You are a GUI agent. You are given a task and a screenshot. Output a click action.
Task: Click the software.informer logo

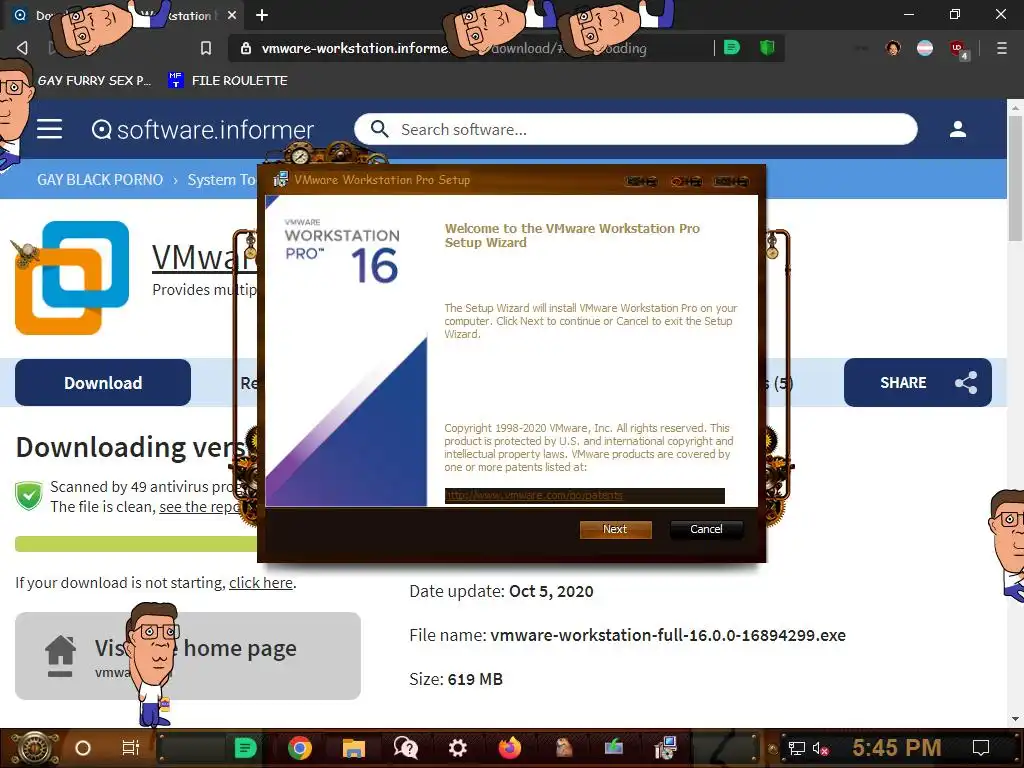202,129
